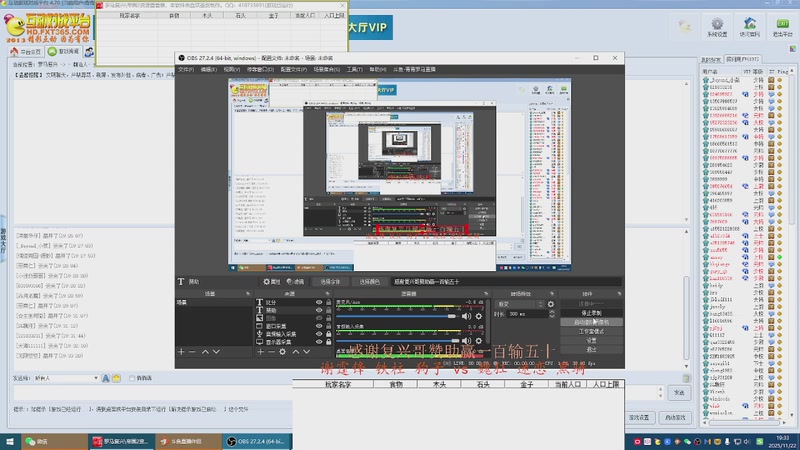Select the scene entry in scenes list
800x450 pixels.
214,303
